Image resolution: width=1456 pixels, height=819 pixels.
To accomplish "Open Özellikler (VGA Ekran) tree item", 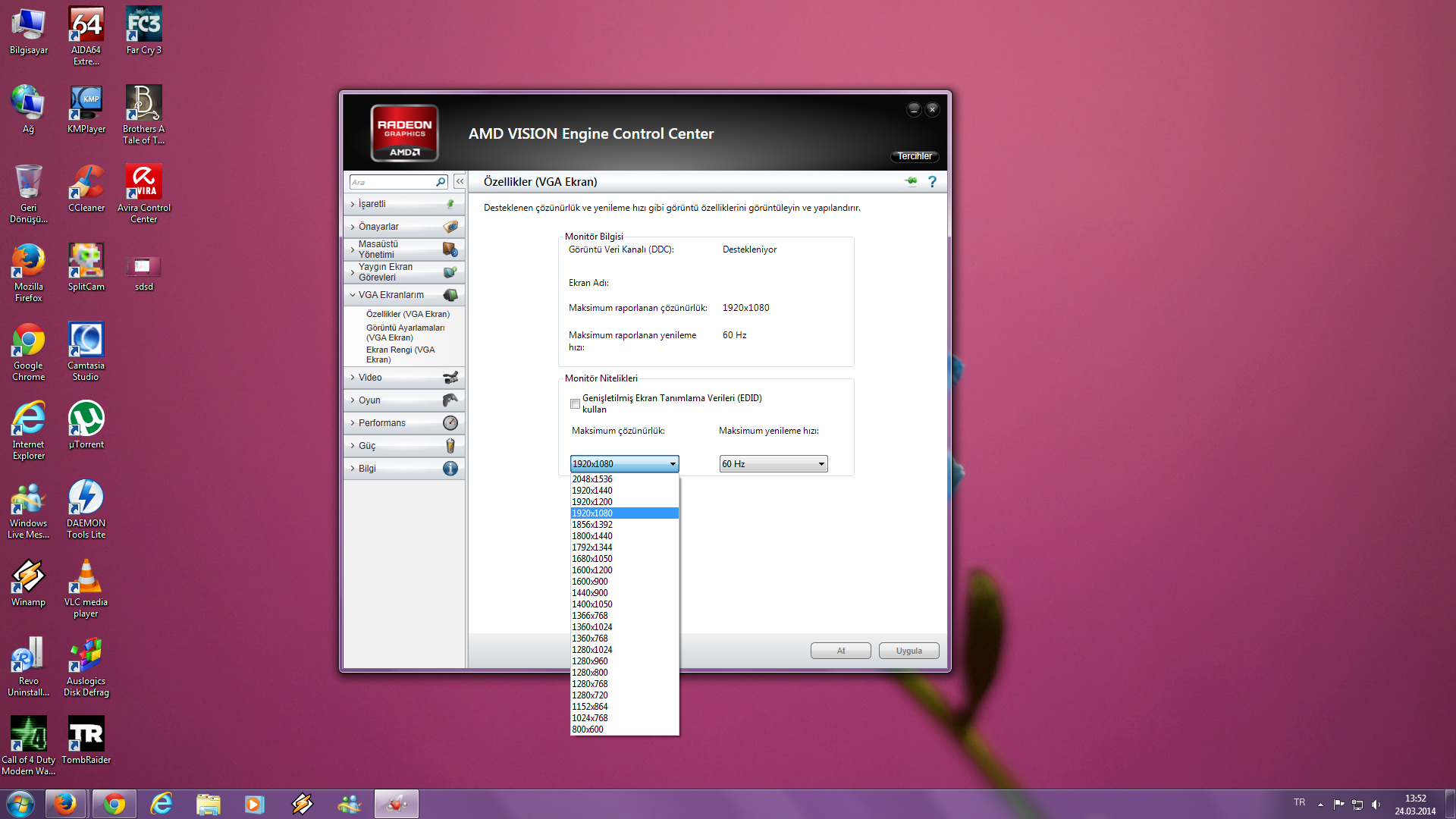I will pyautogui.click(x=408, y=314).
